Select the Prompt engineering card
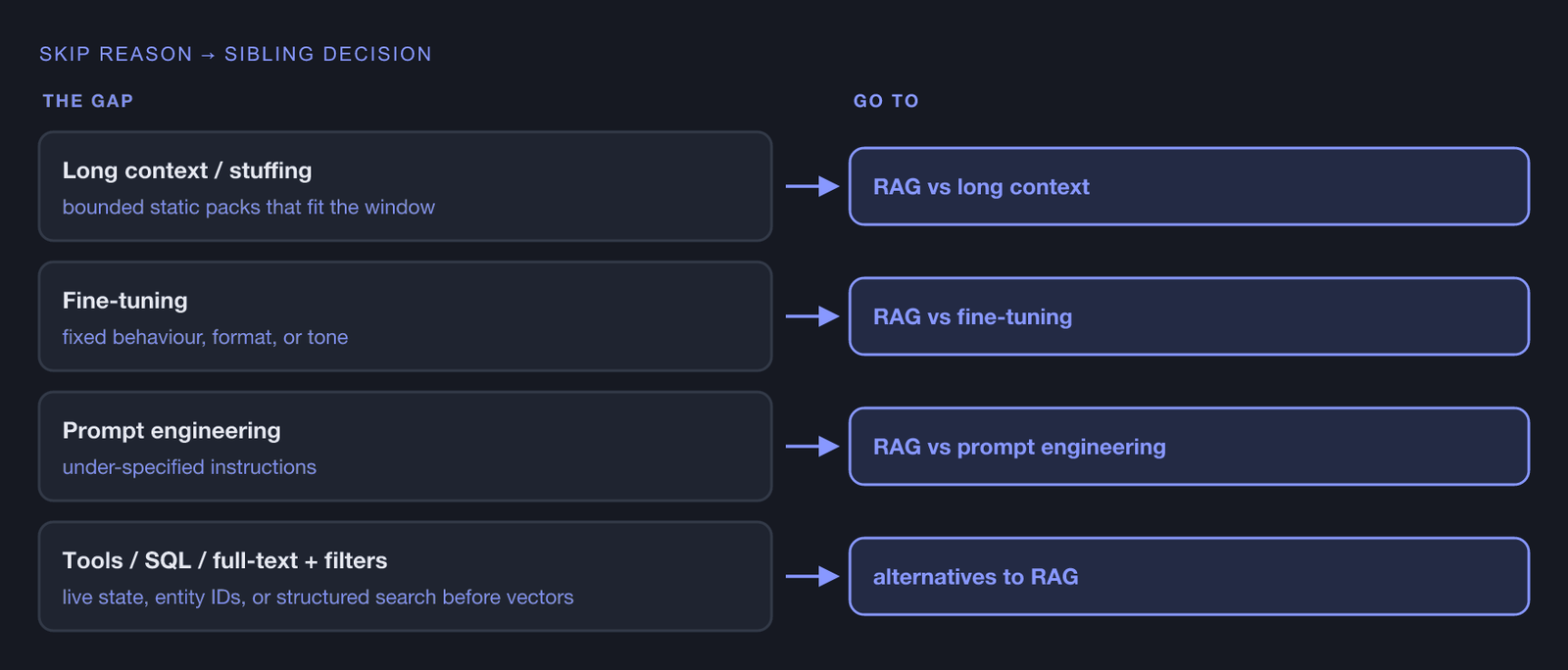The height and width of the screenshot is (670, 1568). coord(406,447)
